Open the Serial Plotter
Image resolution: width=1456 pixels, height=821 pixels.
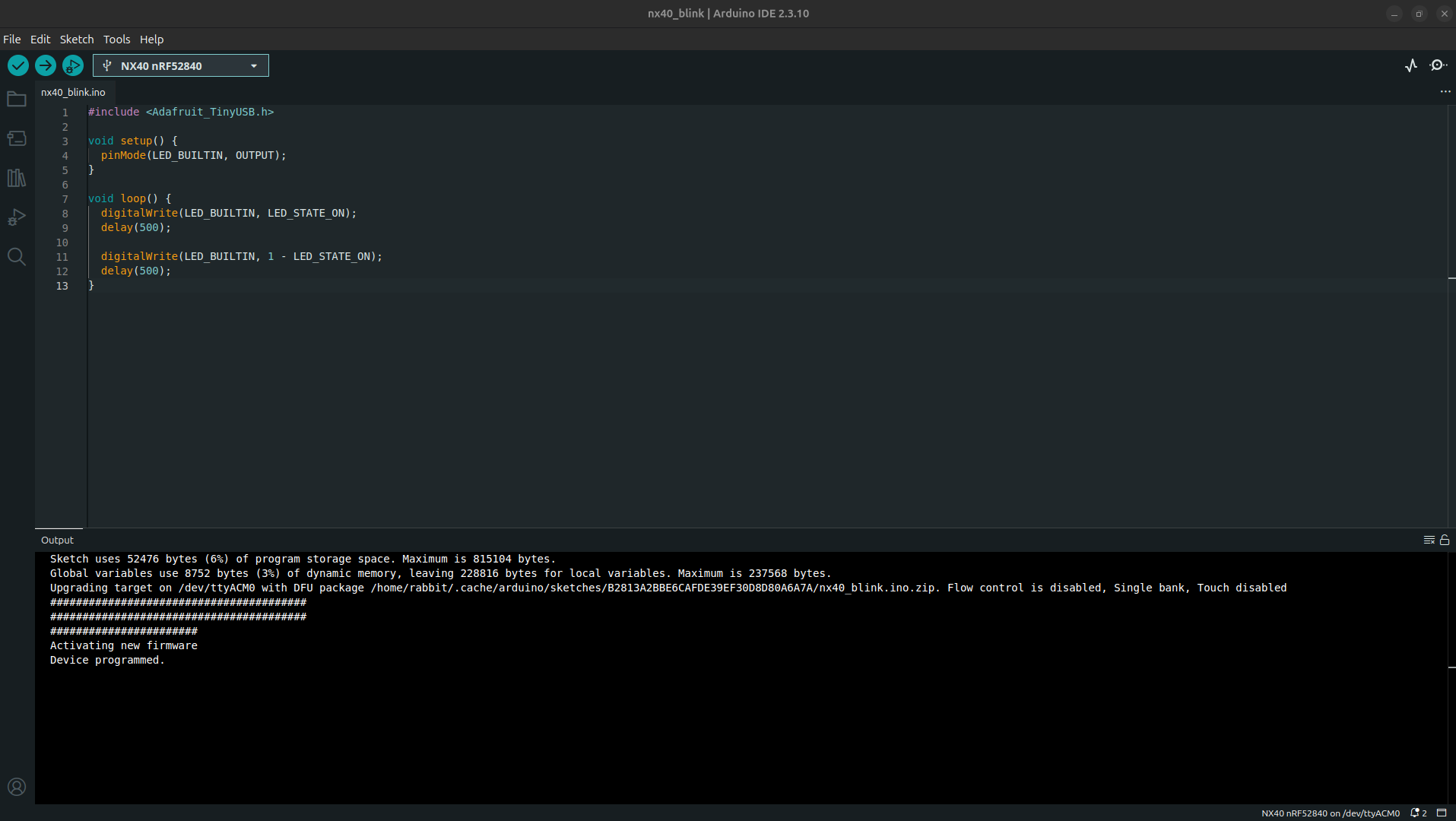[1411, 65]
